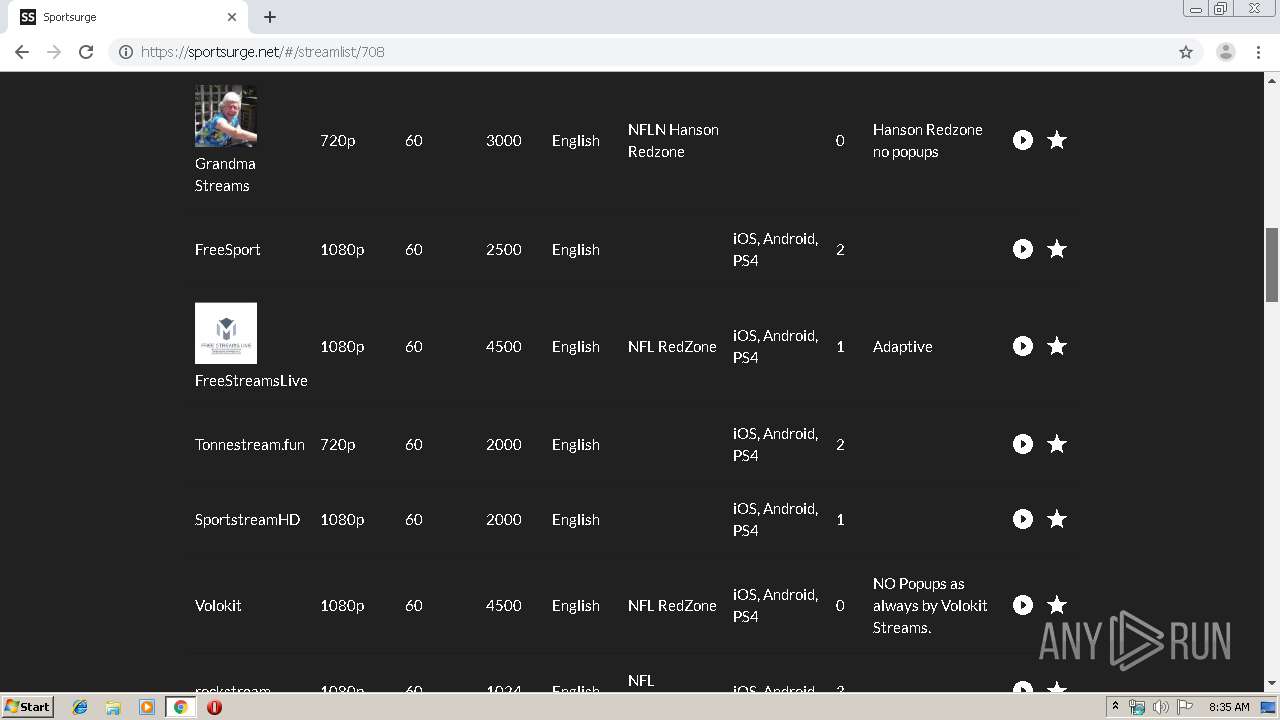Click the Adaptive note text
The image size is (1280, 720).
tap(903, 346)
